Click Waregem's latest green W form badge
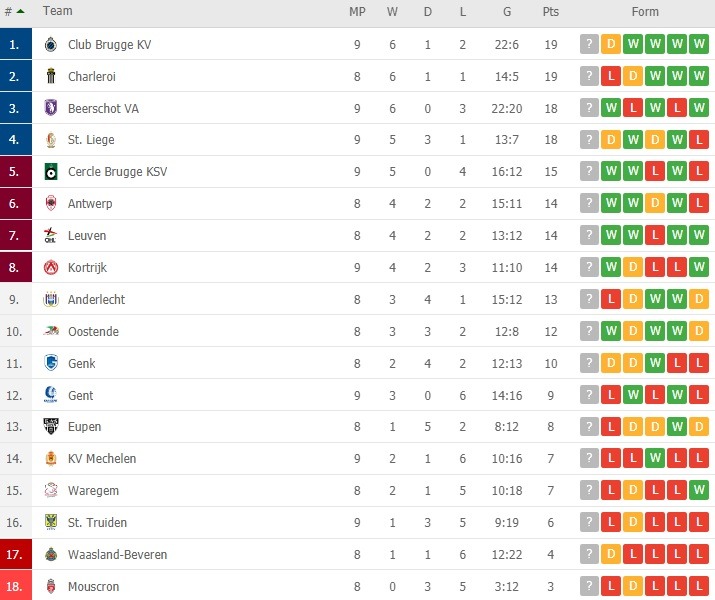Viewport: 715px width, 600px height. click(x=699, y=491)
